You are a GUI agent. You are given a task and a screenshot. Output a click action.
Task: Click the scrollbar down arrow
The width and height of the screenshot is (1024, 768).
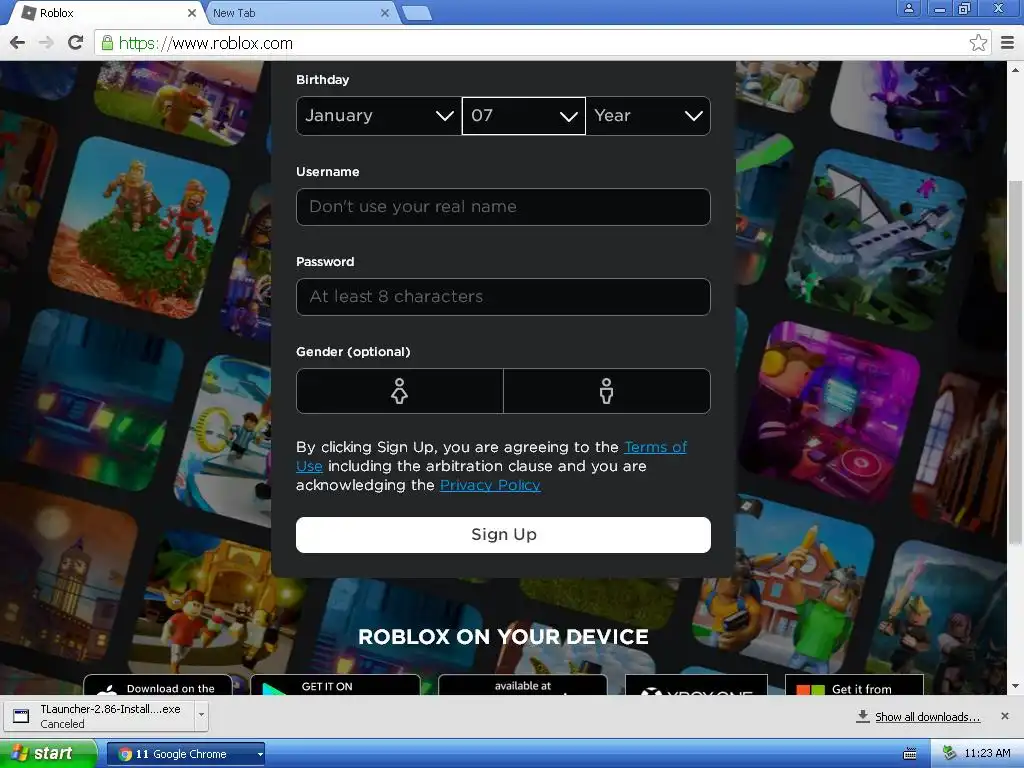click(x=1016, y=686)
